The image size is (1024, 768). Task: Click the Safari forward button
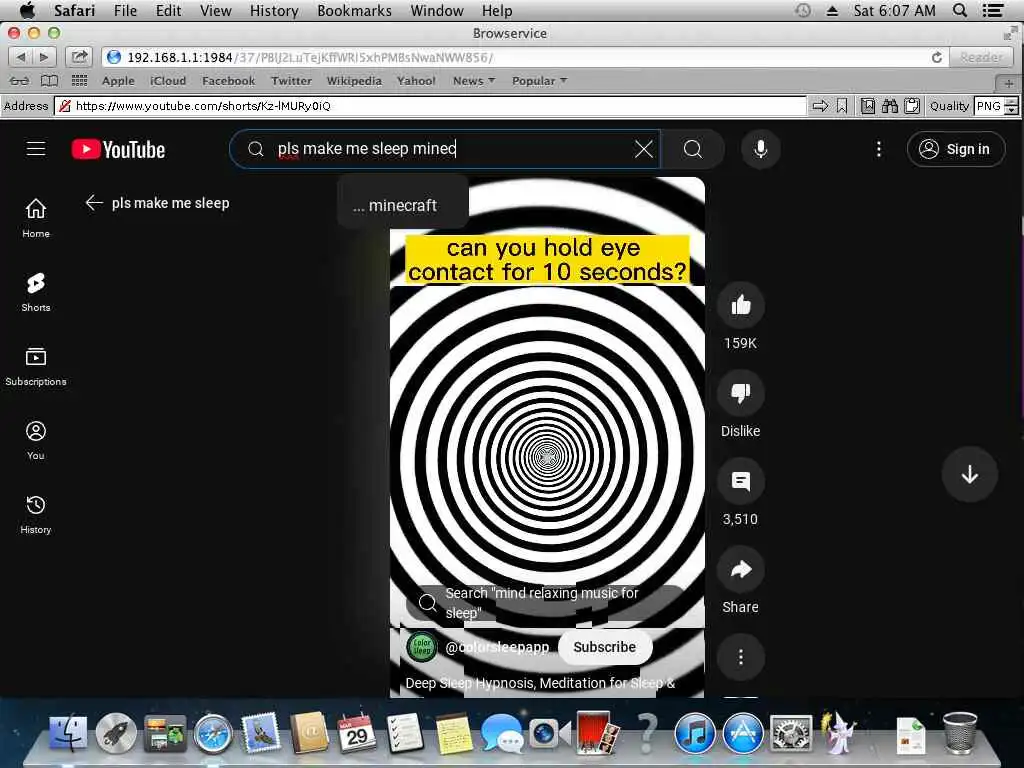pos(44,57)
